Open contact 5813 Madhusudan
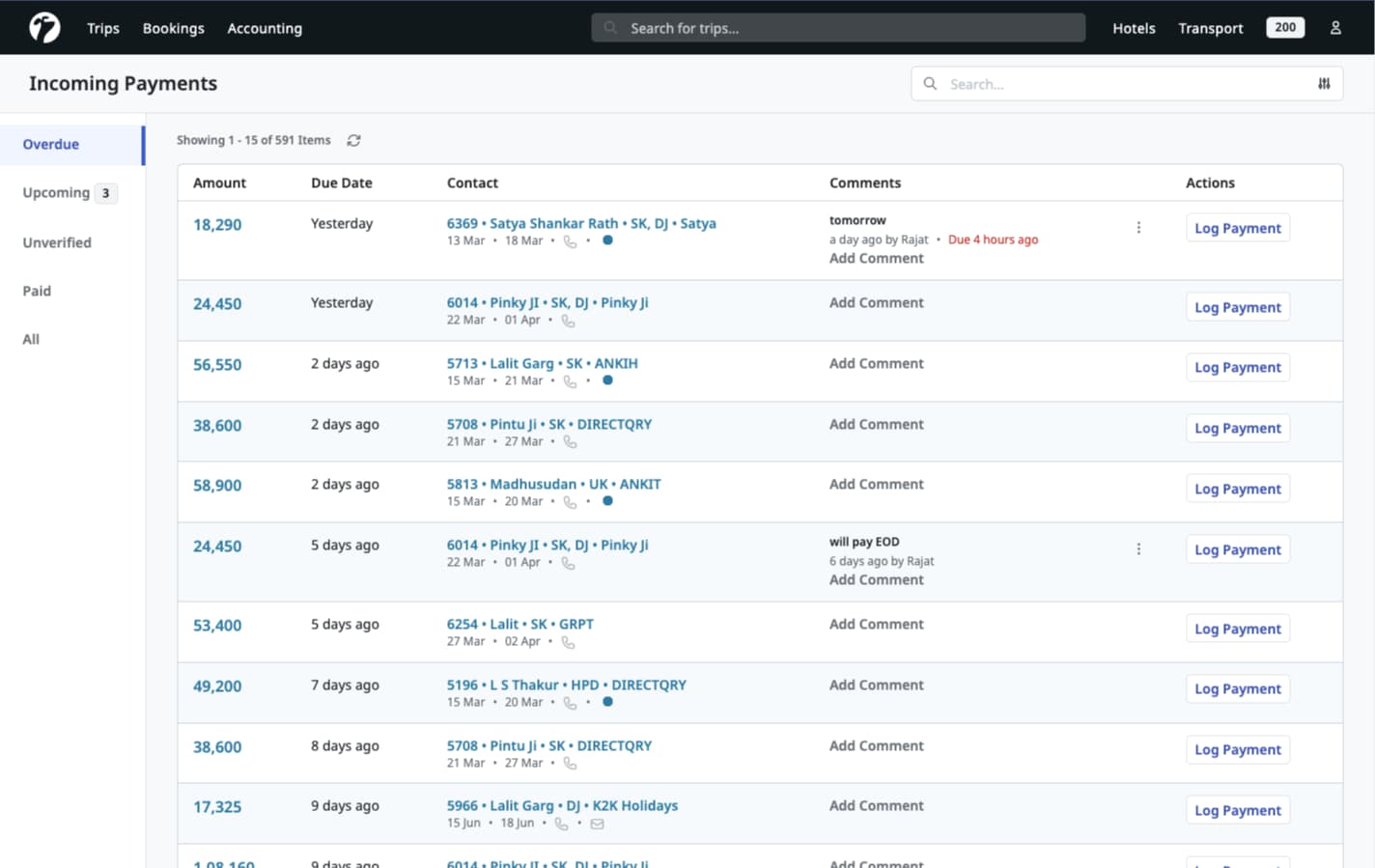The width and height of the screenshot is (1375, 868). [x=553, y=484]
